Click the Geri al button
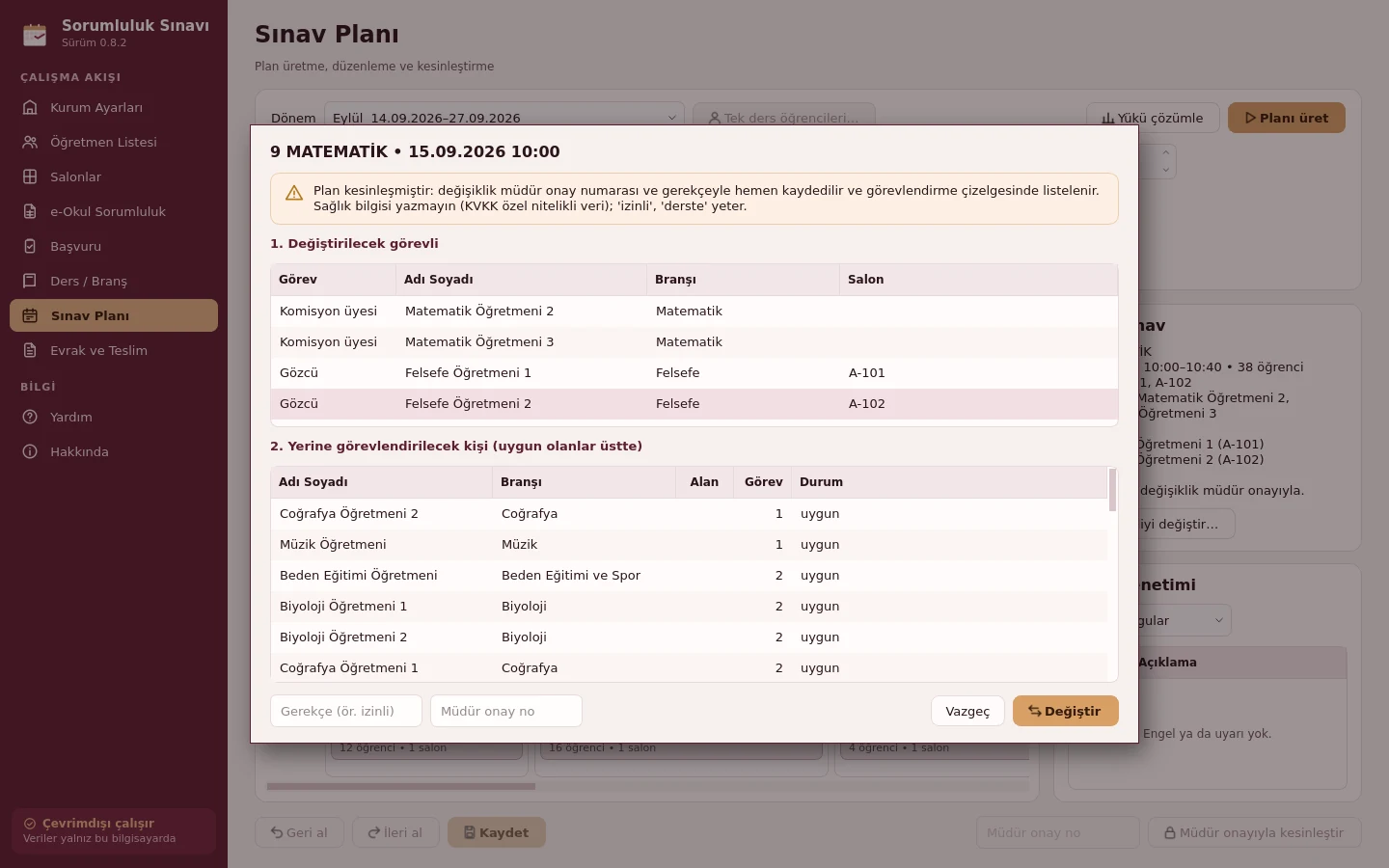The image size is (1389, 868). [299, 832]
